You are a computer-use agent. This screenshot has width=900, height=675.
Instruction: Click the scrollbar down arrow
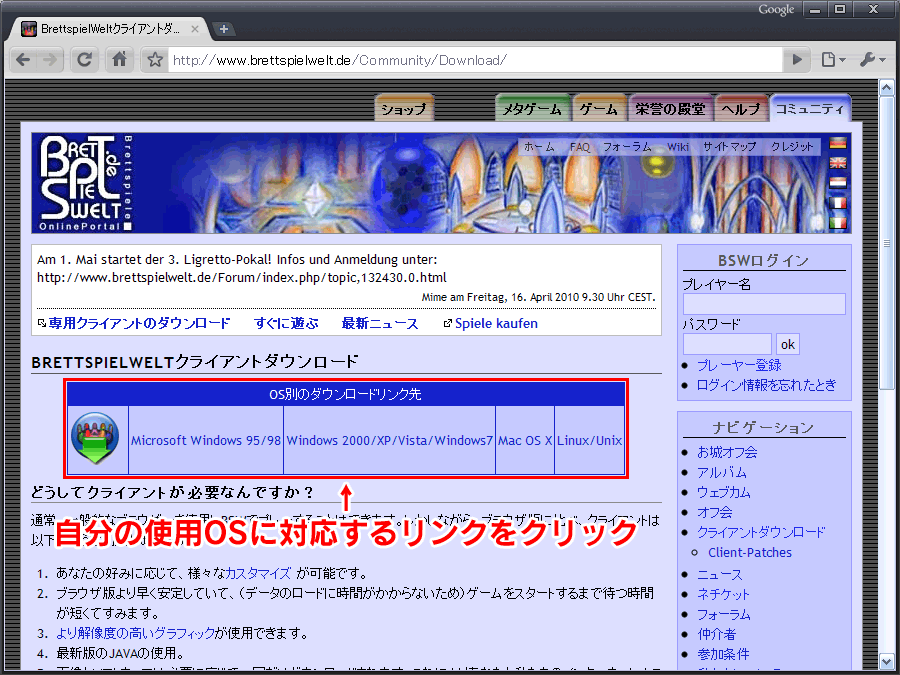(886, 660)
